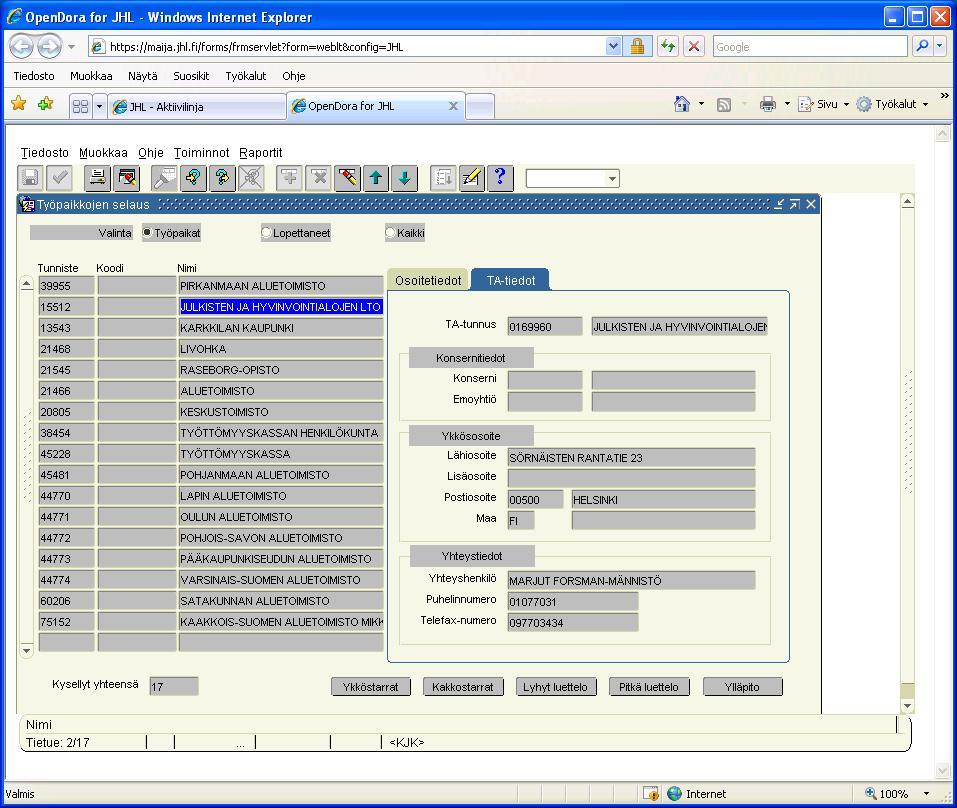Click the Lähiosoite field SÖRNÄISTEN RANTATIE 23
Viewport: 957px width, 808px height.
(x=631, y=458)
